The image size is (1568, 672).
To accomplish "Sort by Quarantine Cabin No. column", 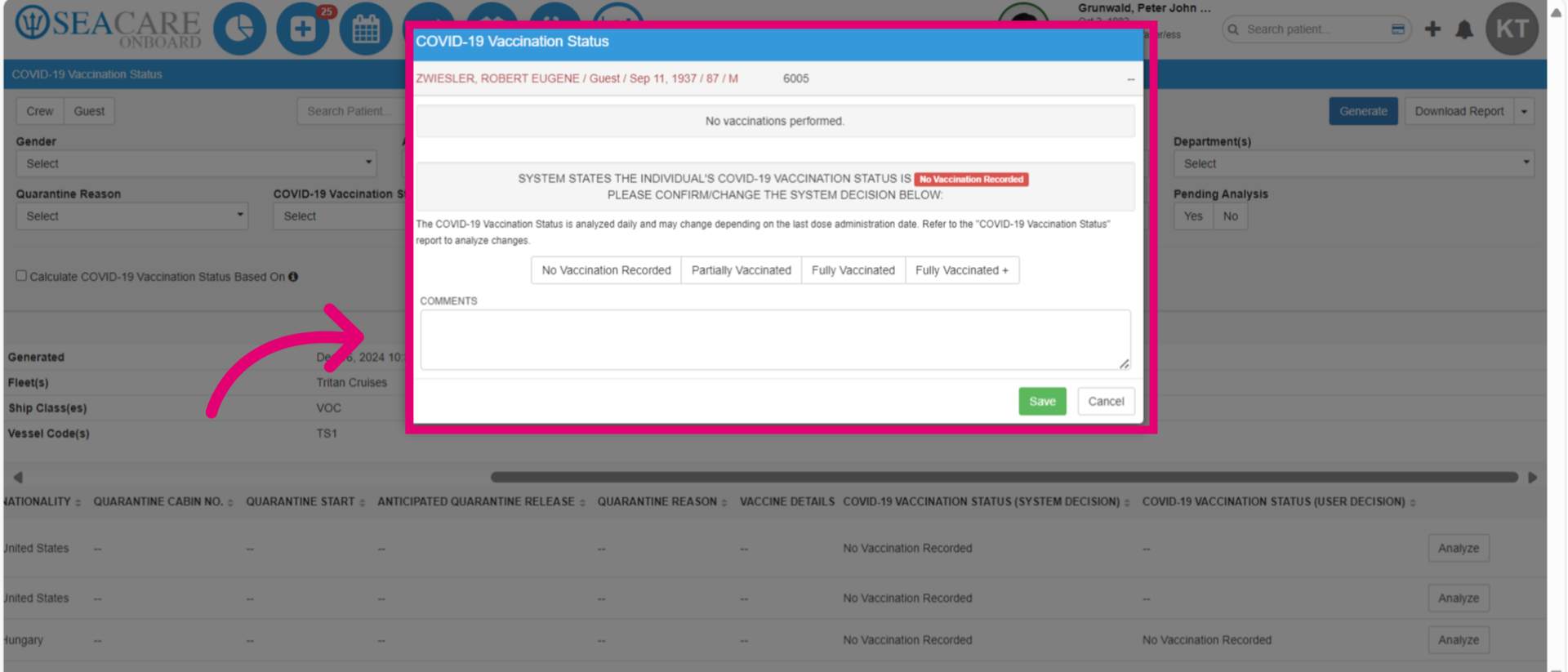I will (230, 503).
